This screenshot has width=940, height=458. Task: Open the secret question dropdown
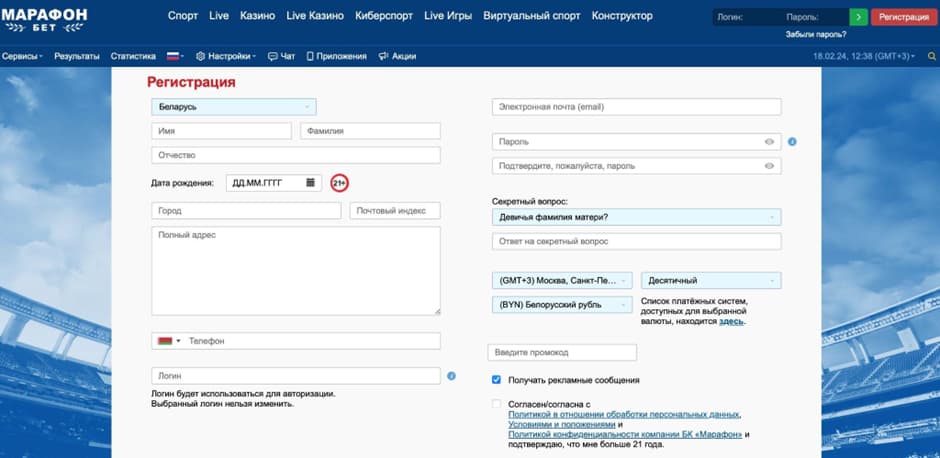[x=637, y=217]
